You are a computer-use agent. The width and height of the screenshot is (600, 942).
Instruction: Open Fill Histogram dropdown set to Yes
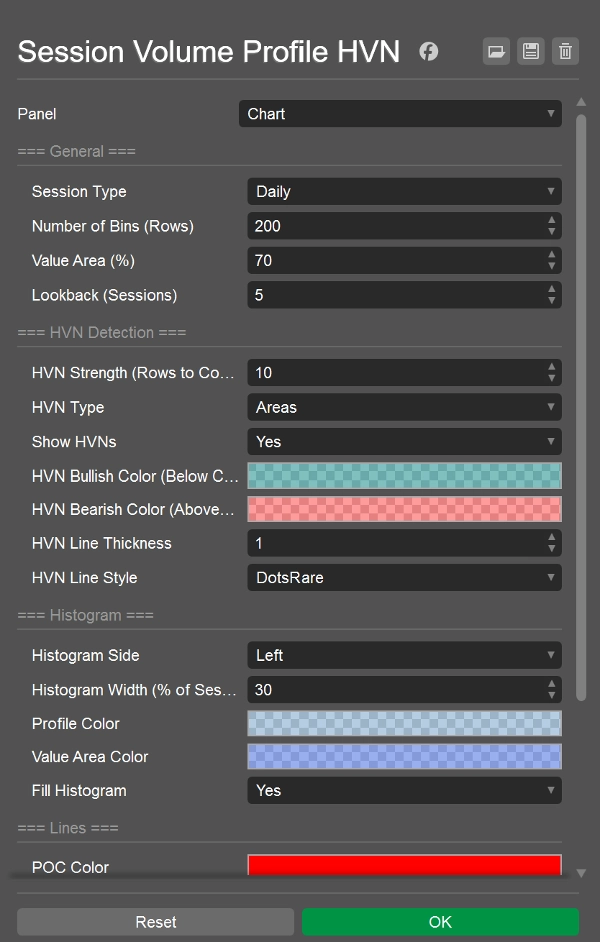(x=404, y=791)
